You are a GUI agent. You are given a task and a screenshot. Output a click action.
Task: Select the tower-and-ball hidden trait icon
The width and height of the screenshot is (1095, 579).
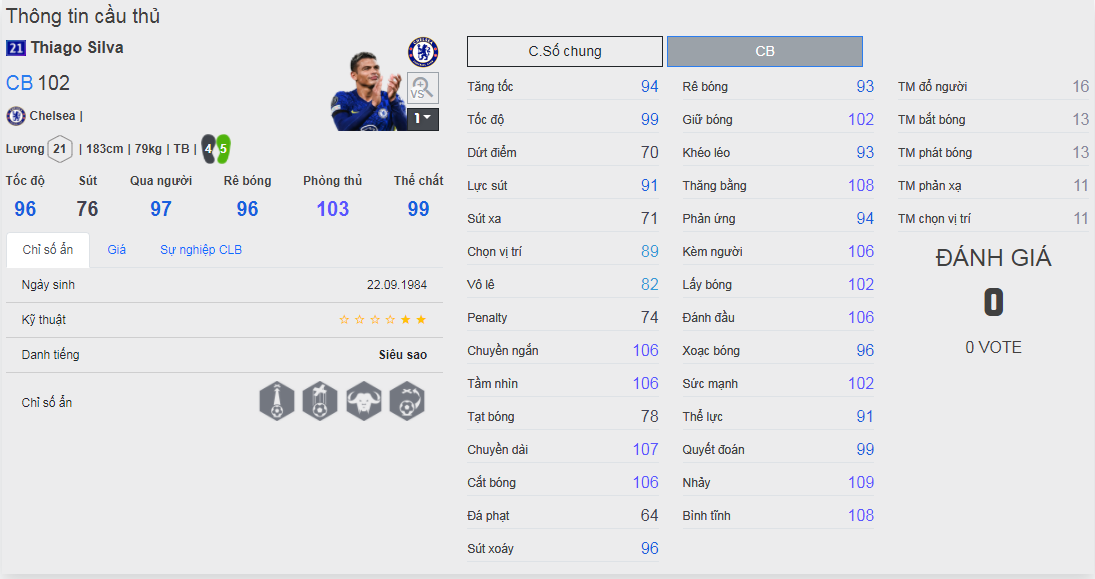click(x=278, y=401)
